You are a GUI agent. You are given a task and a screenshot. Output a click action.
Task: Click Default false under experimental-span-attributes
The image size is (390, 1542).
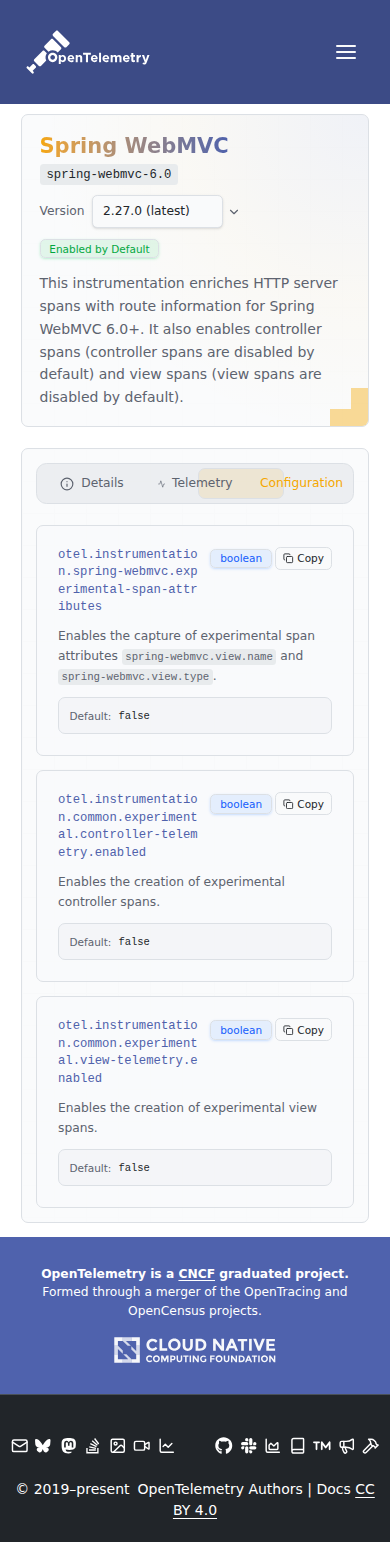pyautogui.click(x=195, y=716)
